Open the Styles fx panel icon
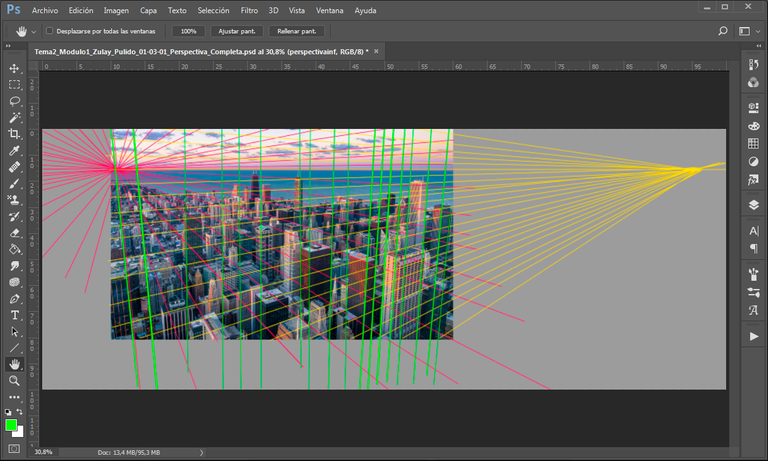 pyautogui.click(x=753, y=180)
